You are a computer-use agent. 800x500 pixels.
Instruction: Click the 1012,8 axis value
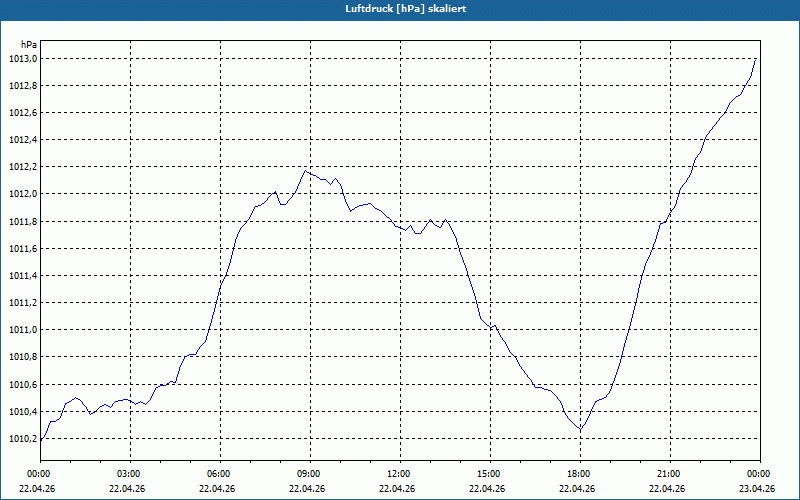point(23,86)
